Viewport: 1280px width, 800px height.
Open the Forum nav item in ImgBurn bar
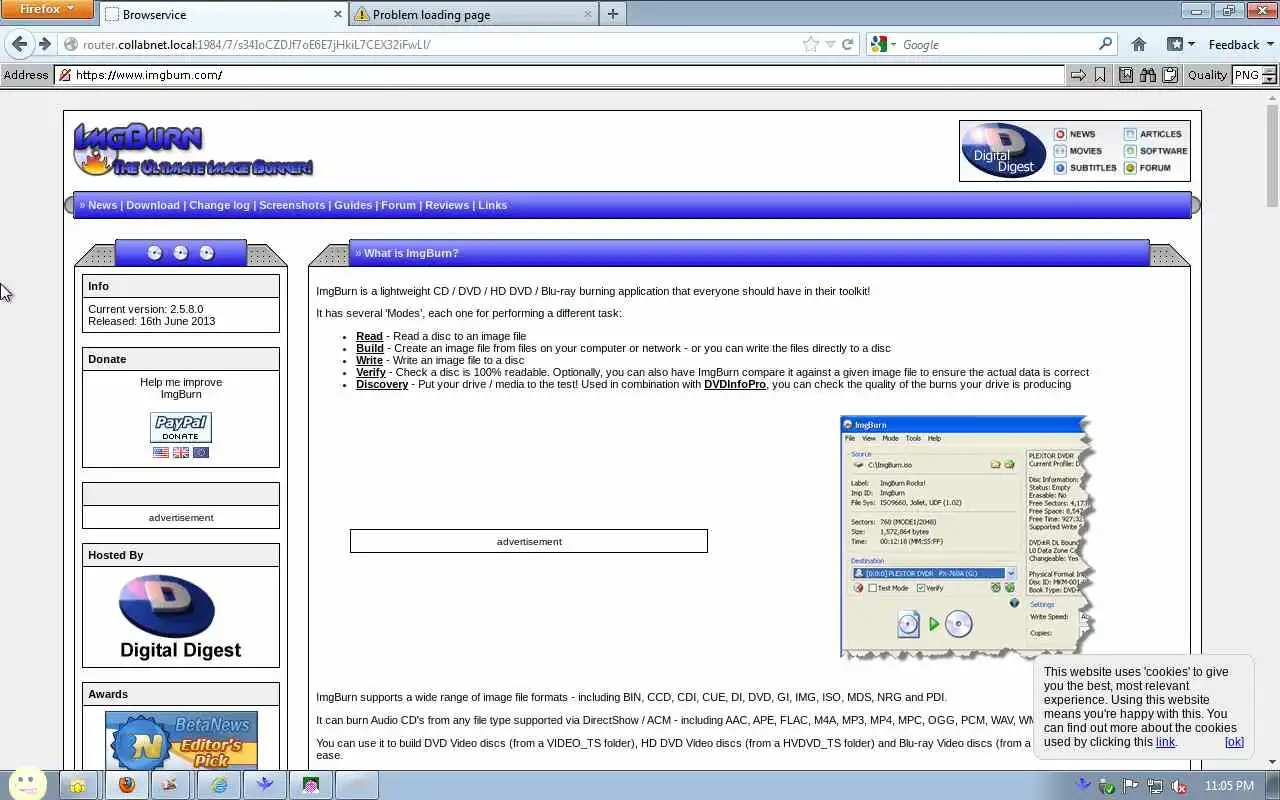click(x=398, y=205)
